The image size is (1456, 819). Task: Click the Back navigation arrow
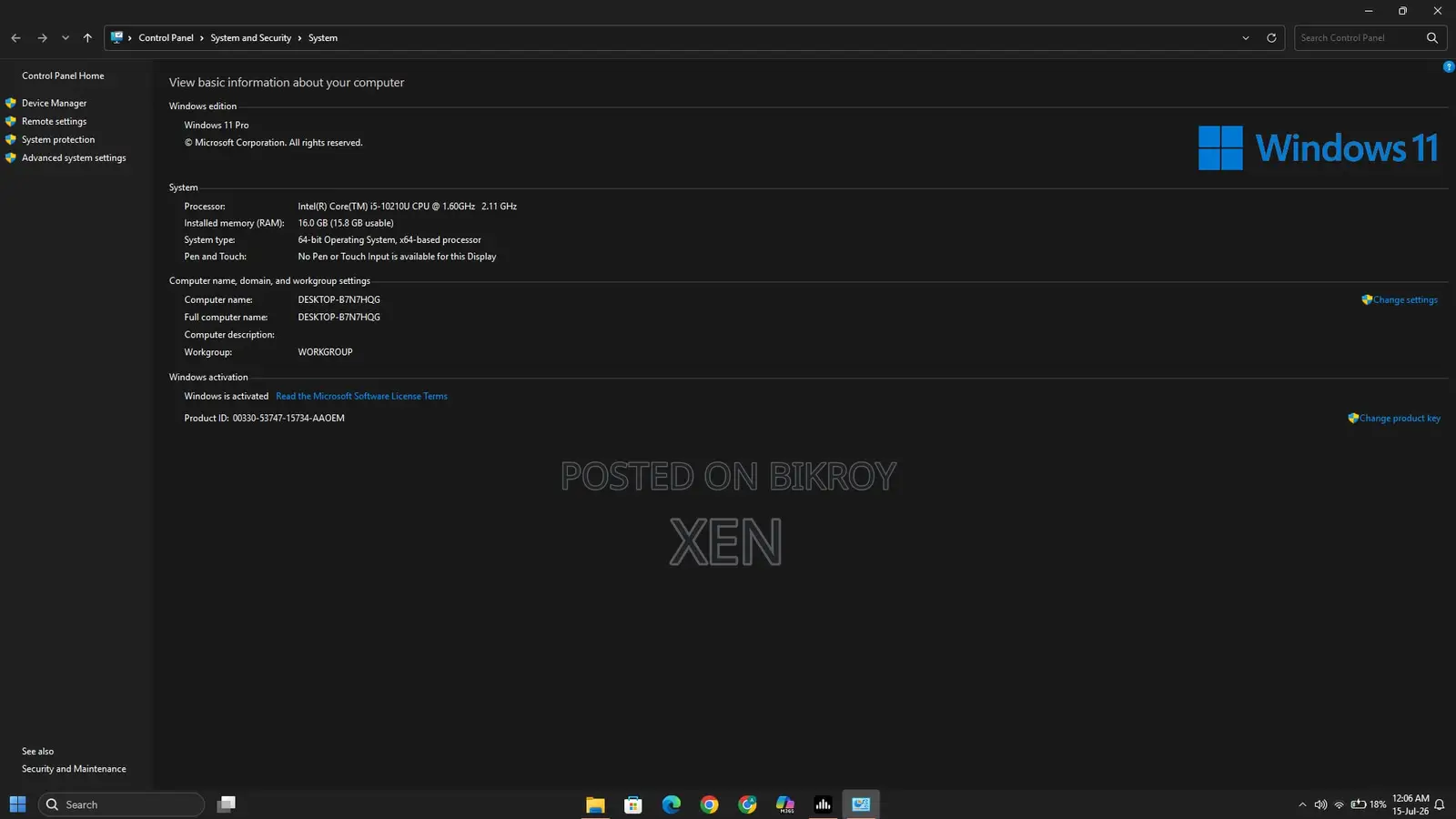coord(15,38)
